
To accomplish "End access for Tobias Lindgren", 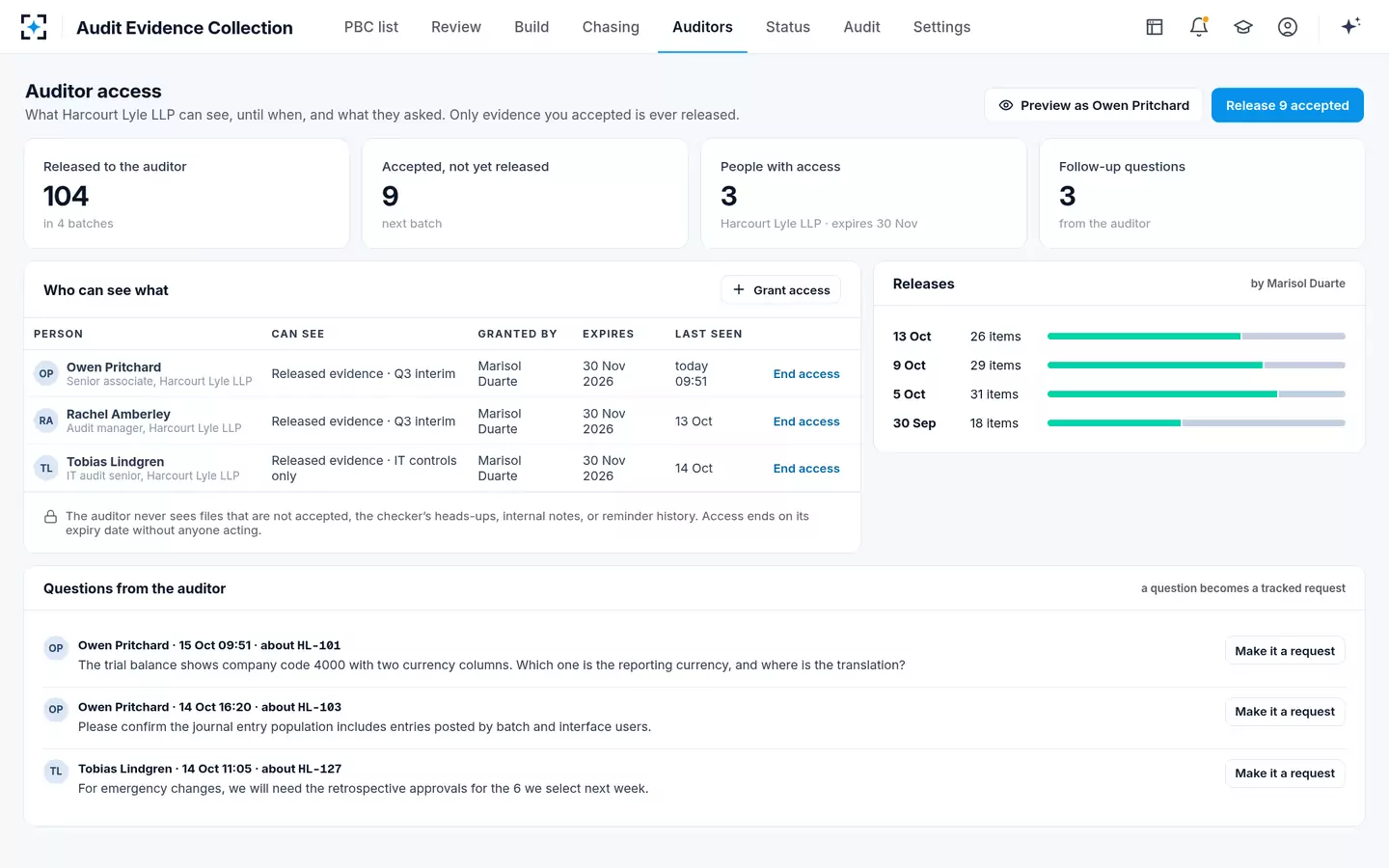I will 806,469.
